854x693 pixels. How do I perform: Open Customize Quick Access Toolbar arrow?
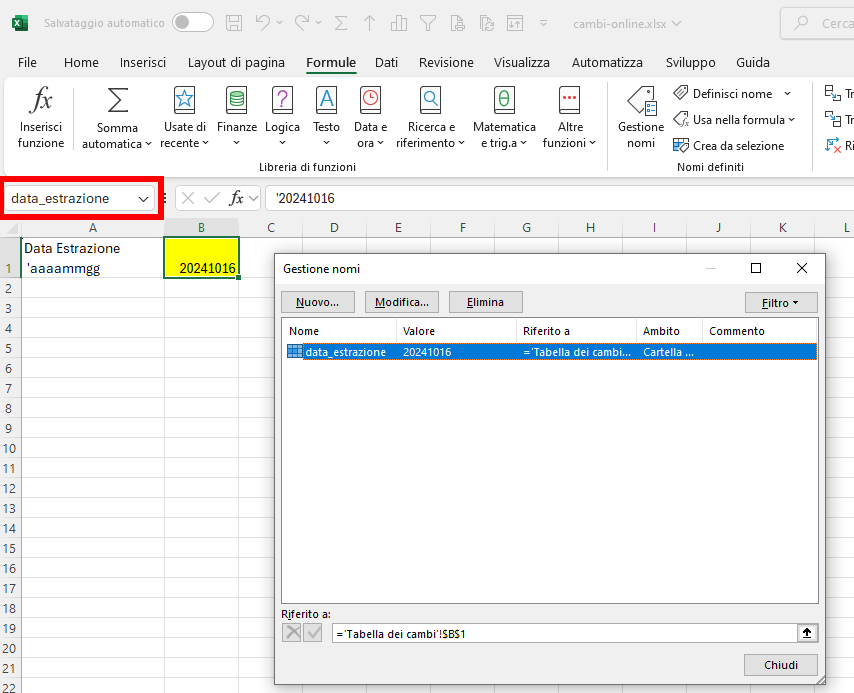click(543, 23)
